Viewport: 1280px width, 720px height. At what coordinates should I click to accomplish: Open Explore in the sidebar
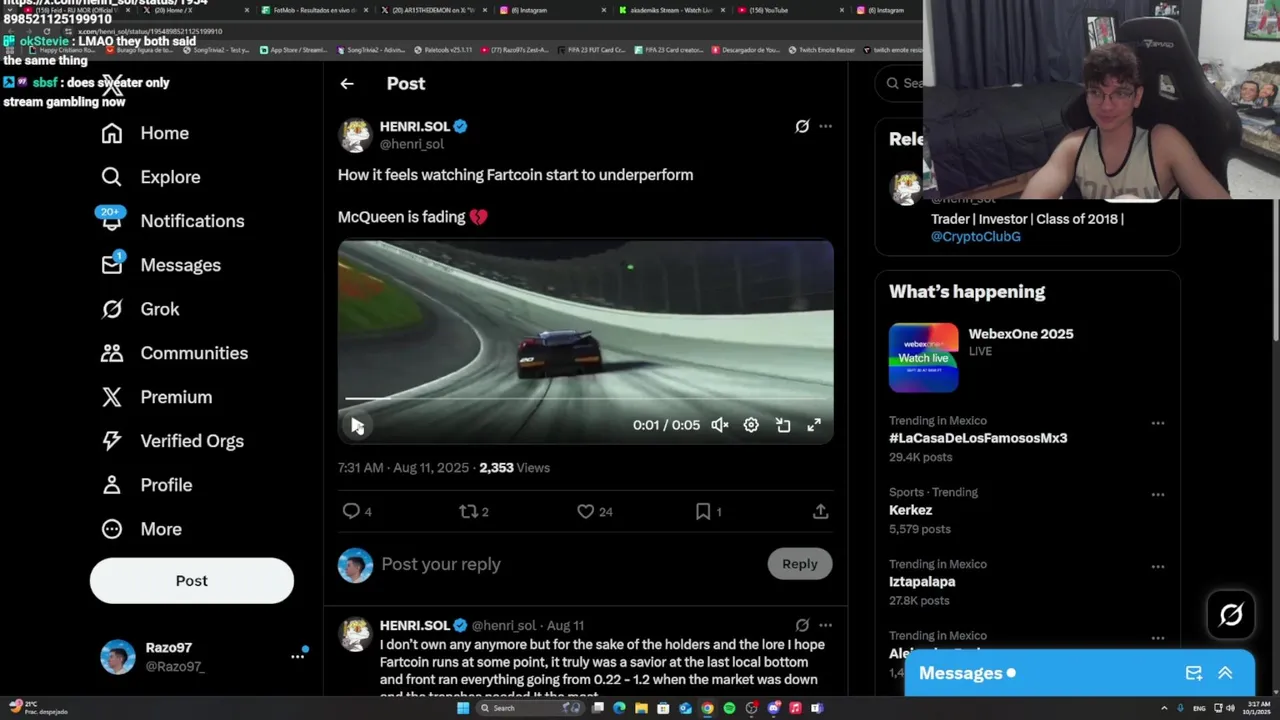tap(151, 177)
